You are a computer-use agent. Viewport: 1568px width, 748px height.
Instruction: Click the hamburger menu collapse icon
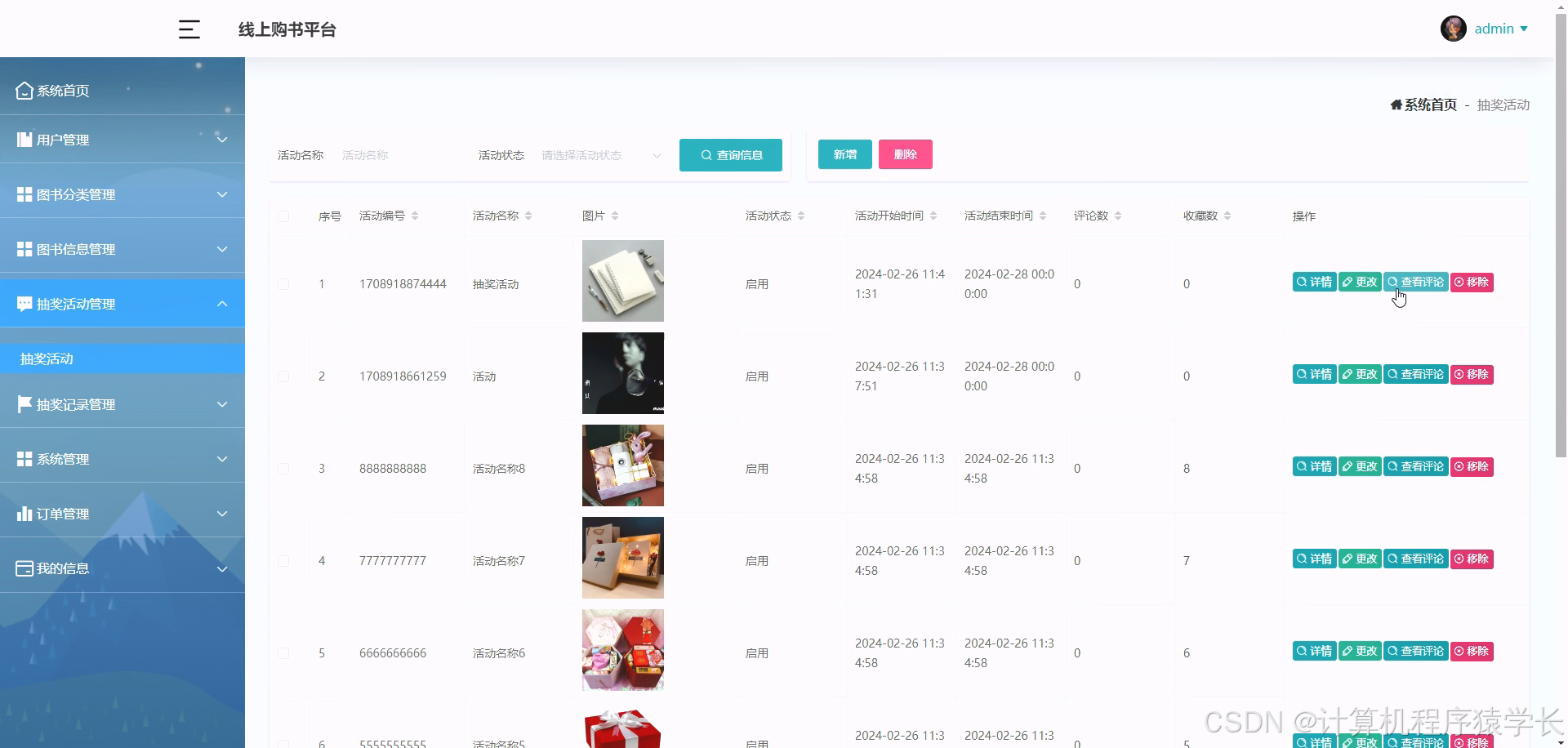[x=189, y=29]
